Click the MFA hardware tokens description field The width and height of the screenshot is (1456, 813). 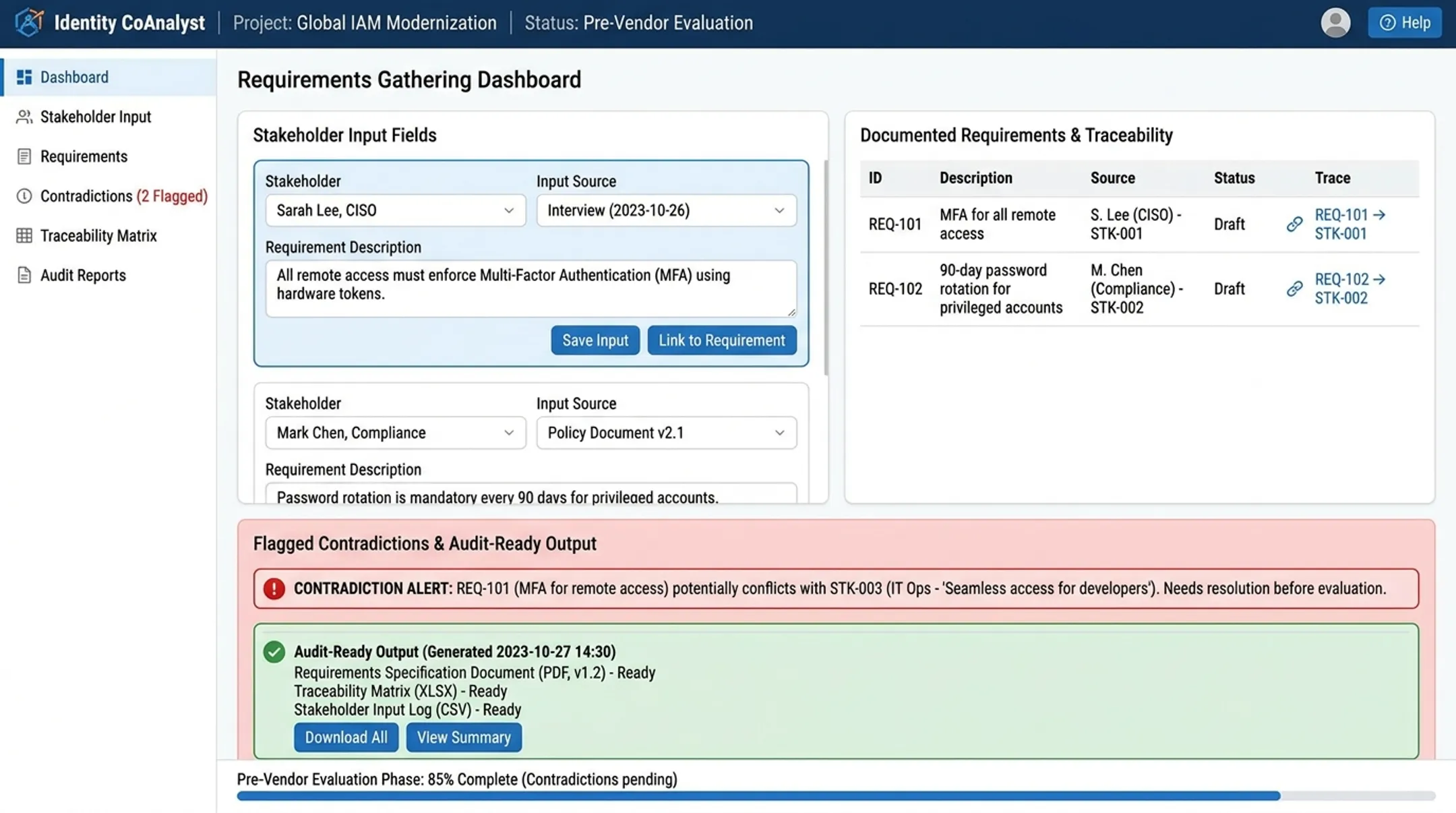click(x=531, y=289)
